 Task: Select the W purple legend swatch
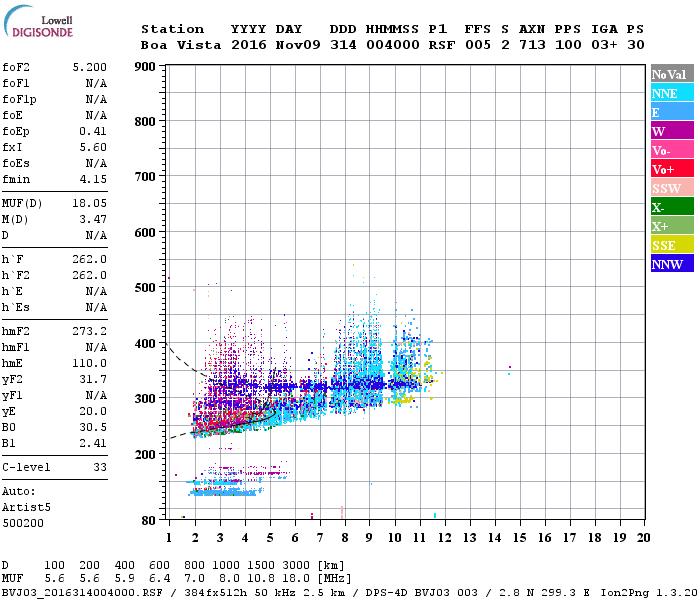pyautogui.click(x=672, y=131)
